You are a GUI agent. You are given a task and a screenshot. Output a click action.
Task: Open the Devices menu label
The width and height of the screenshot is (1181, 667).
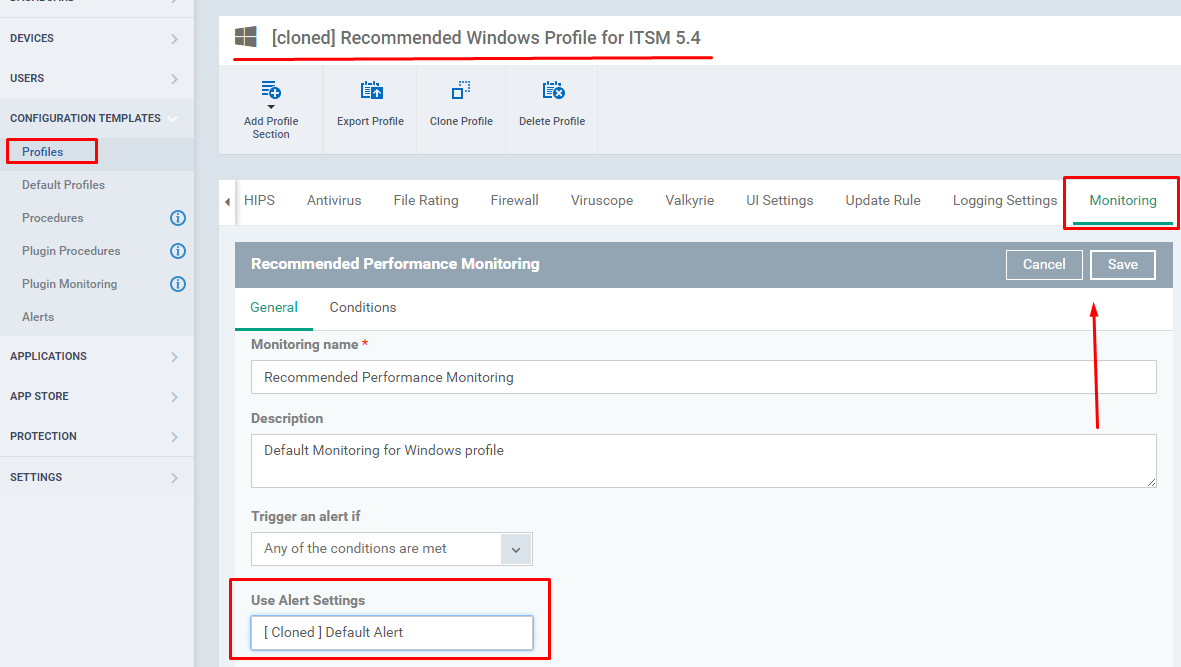click(x=32, y=38)
